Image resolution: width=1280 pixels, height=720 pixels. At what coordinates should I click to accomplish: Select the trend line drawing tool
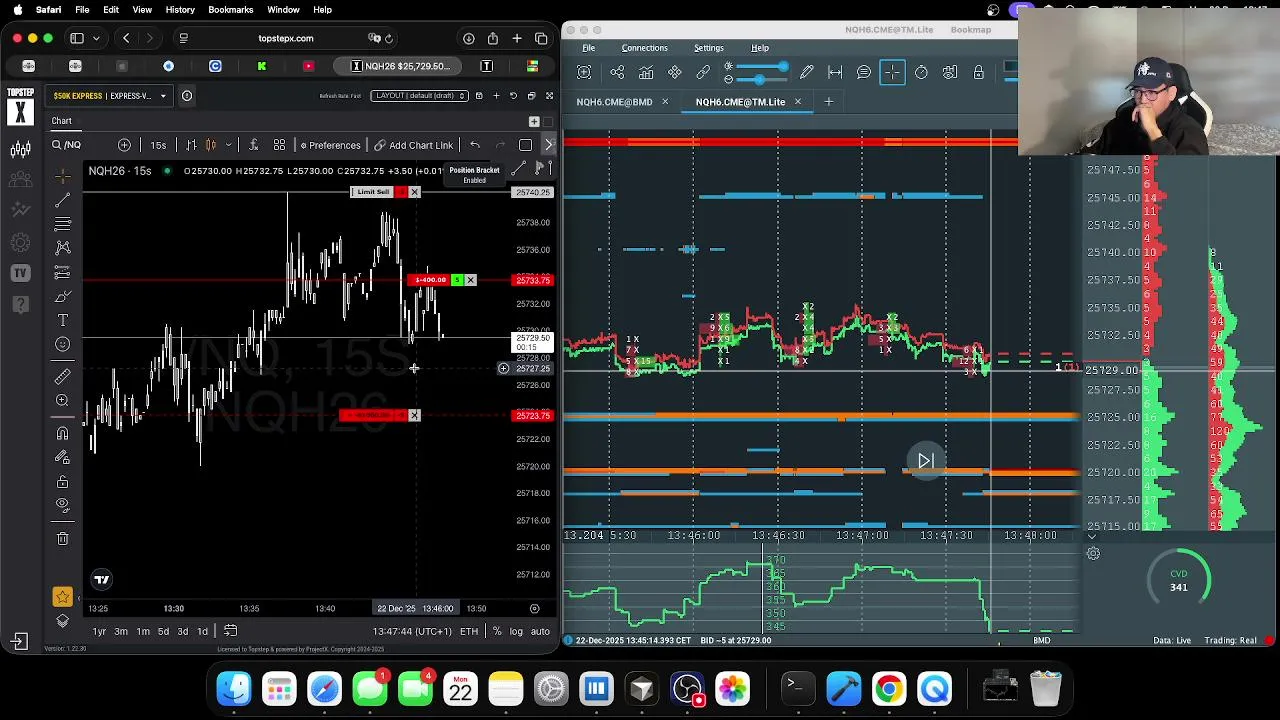coord(62,201)
